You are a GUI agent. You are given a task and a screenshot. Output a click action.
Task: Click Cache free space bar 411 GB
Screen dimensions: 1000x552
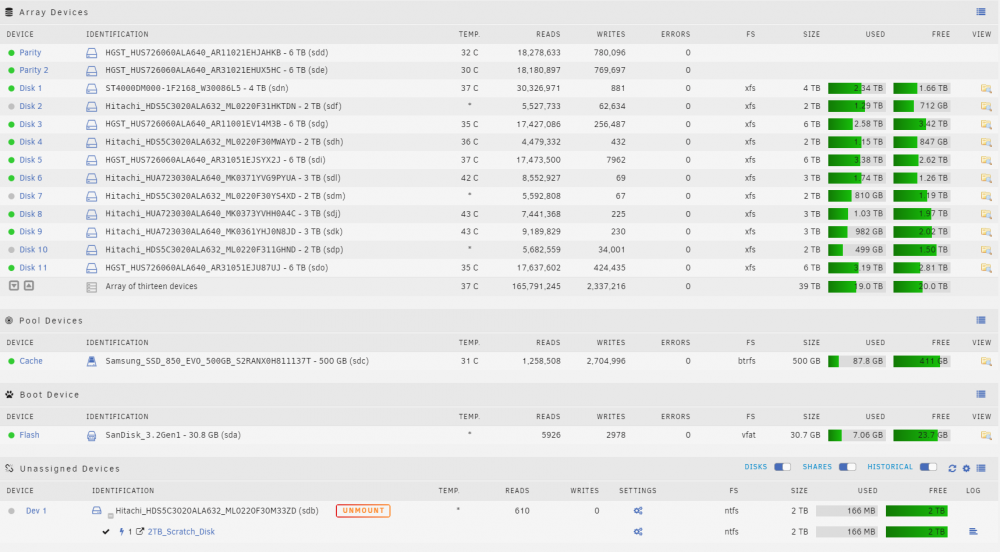922,361
